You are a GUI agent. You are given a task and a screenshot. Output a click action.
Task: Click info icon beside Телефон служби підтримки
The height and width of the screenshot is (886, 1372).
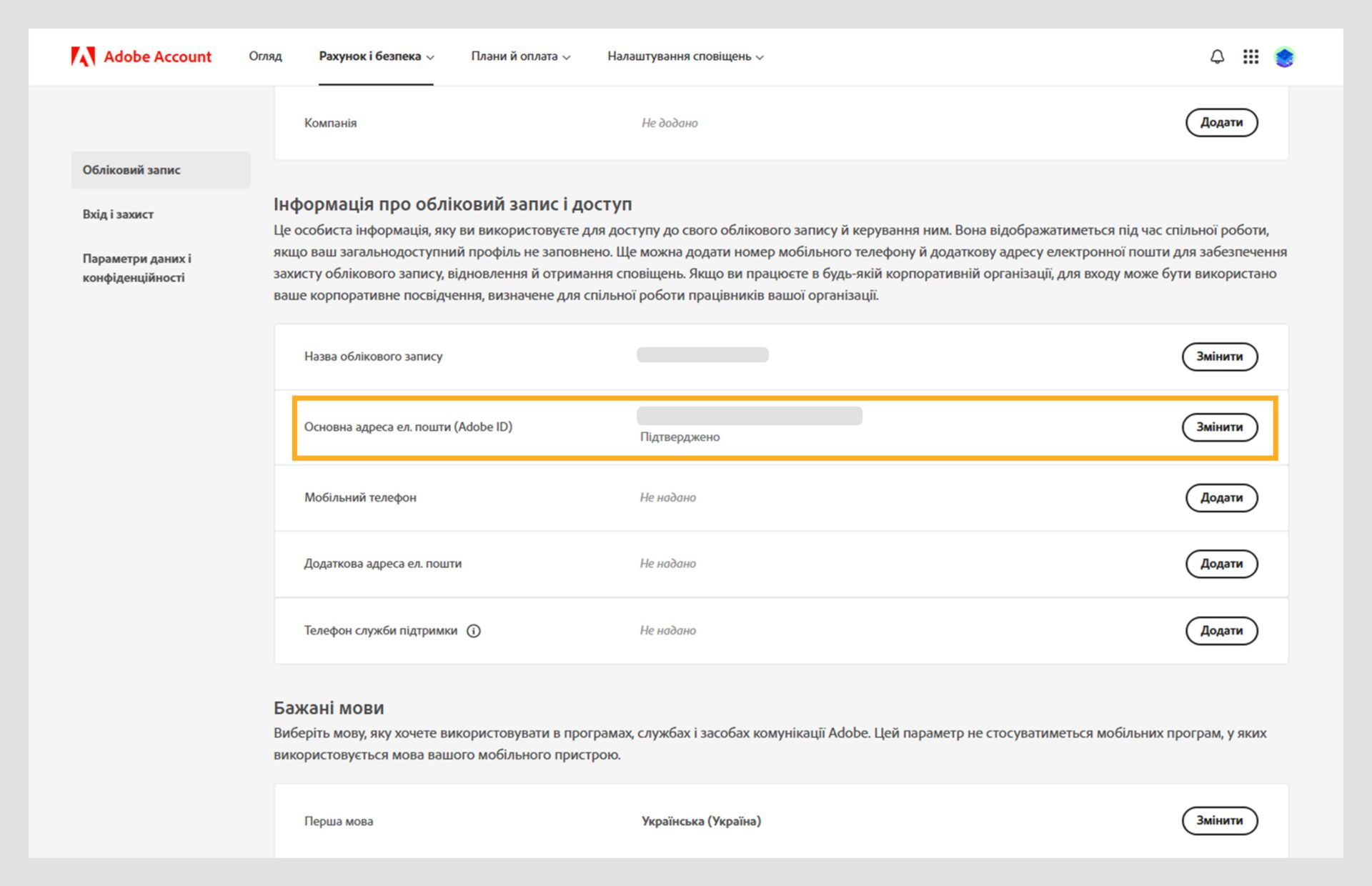473,631
